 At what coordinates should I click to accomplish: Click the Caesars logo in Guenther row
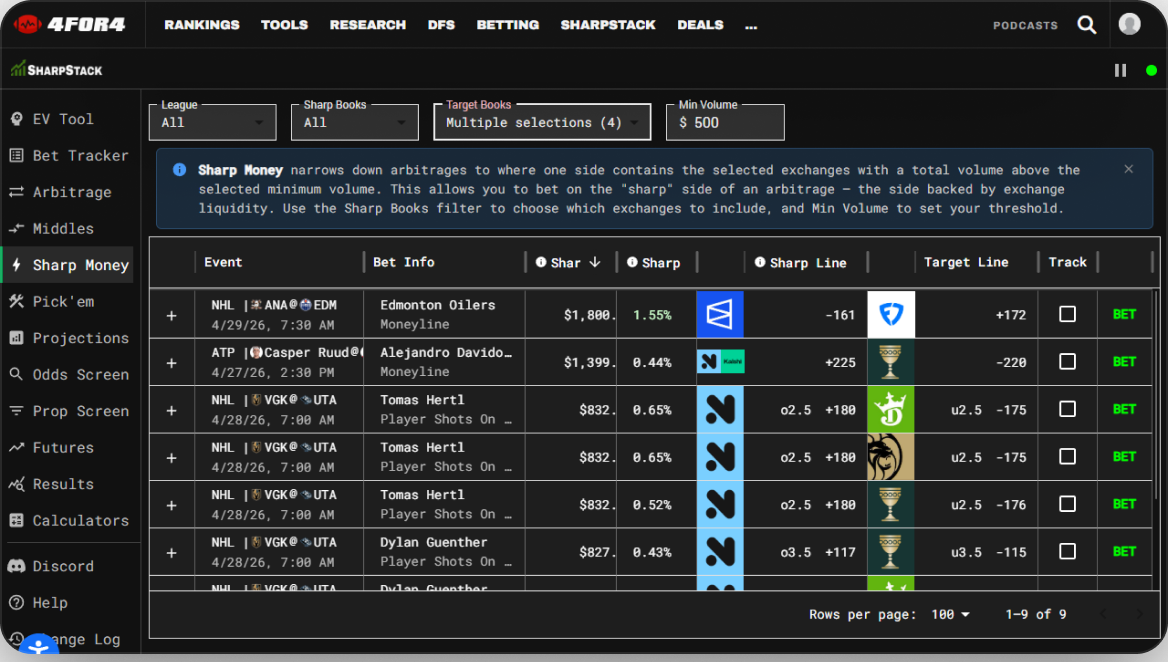[x=891, y=552]
